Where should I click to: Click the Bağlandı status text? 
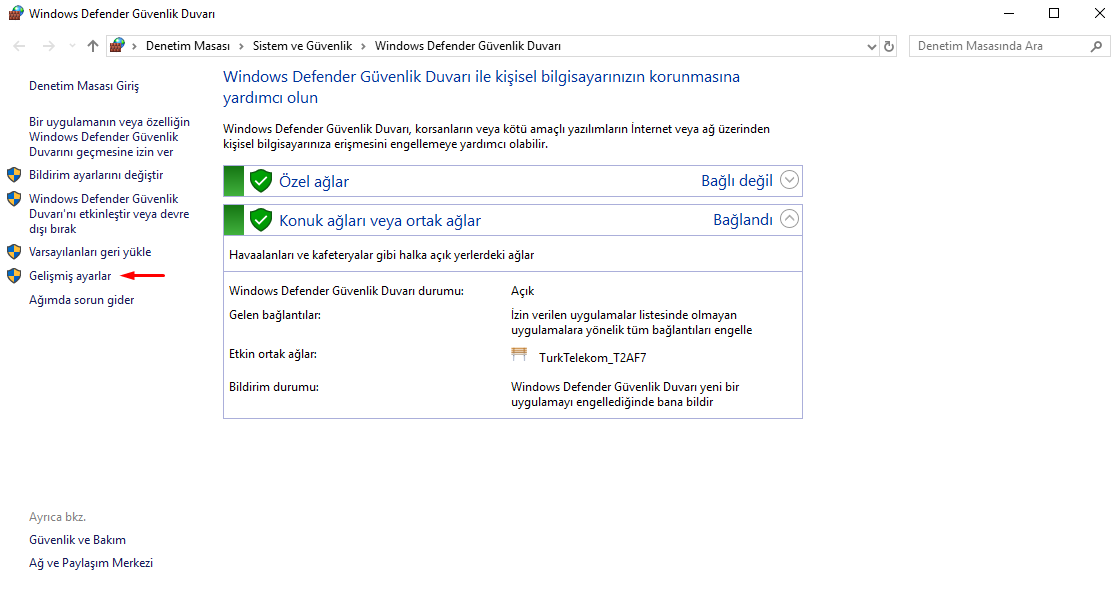(x=743, y=219)
